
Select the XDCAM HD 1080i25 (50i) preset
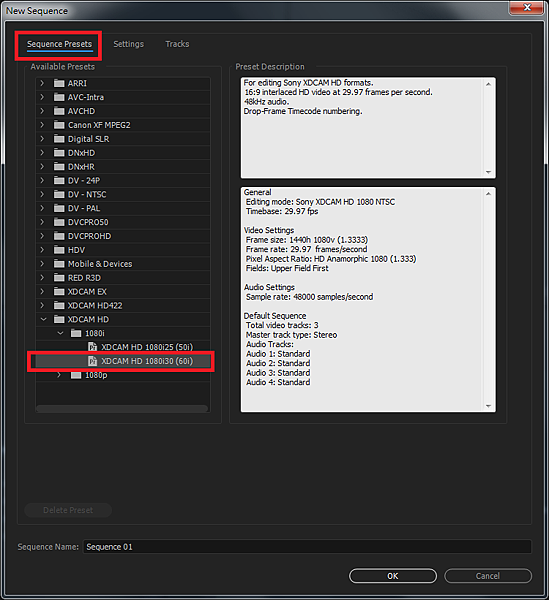tap(147, 347)
